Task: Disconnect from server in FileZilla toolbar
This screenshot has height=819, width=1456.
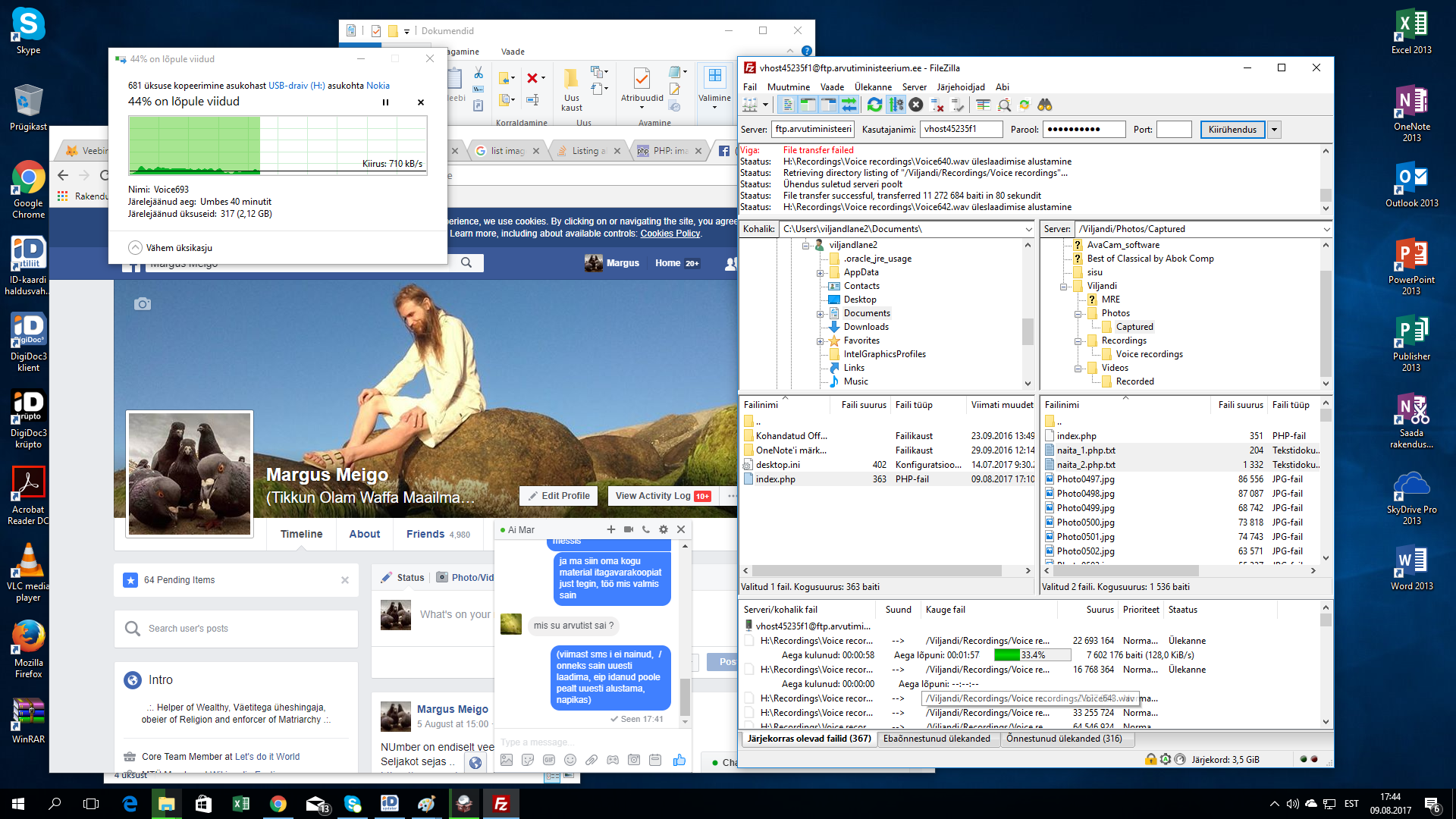Action: pyautogui.click(x=937, y=105)
